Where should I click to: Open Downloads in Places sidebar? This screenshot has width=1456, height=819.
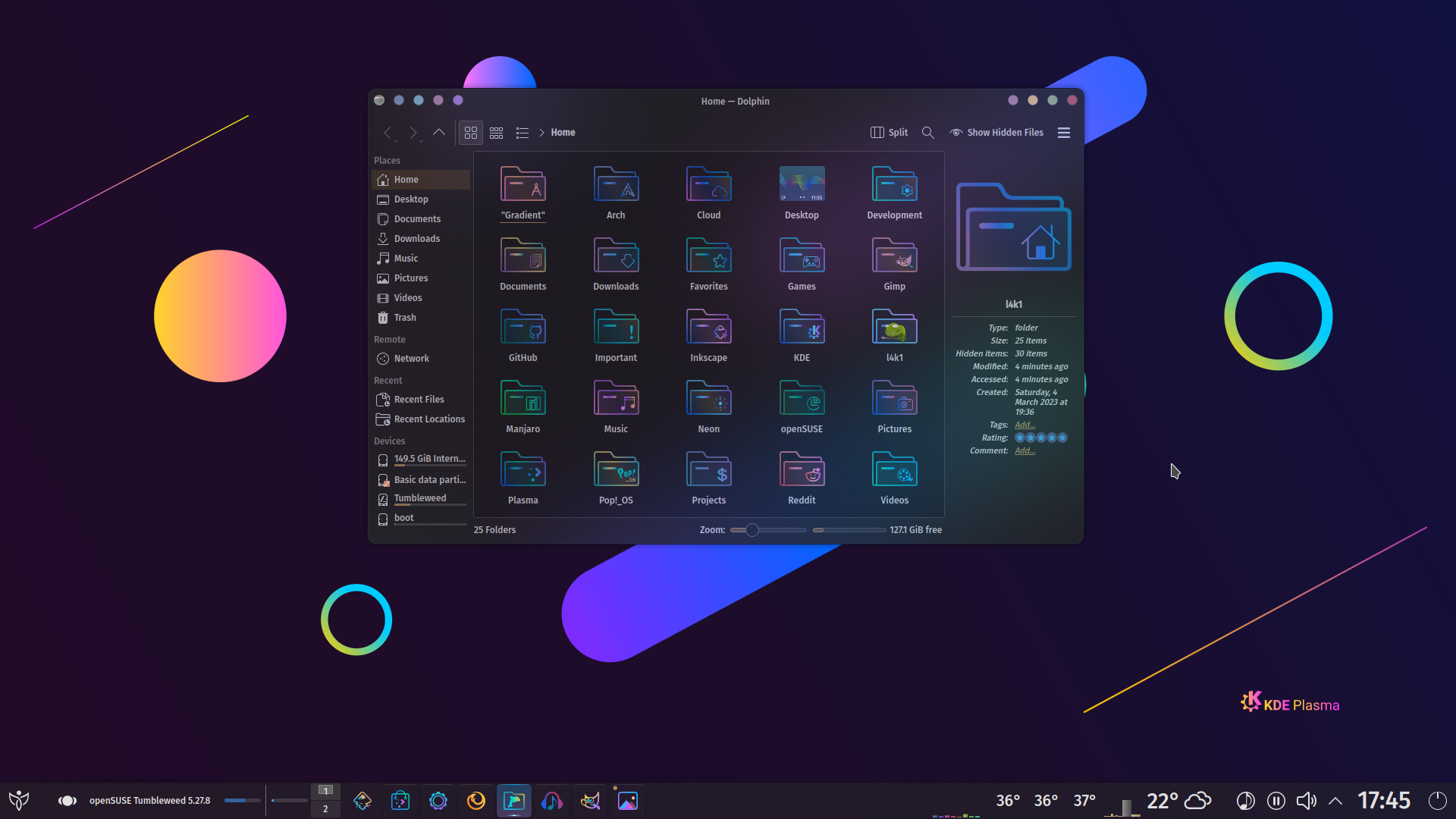coord(421,239)
